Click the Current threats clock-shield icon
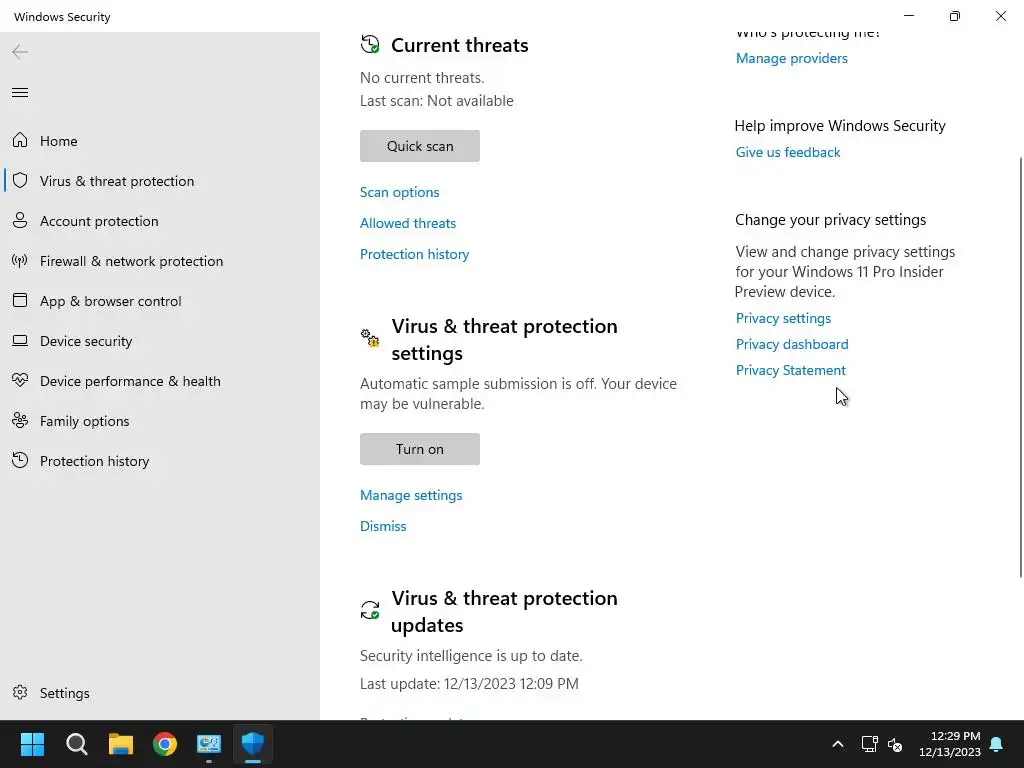 point(370,44)
